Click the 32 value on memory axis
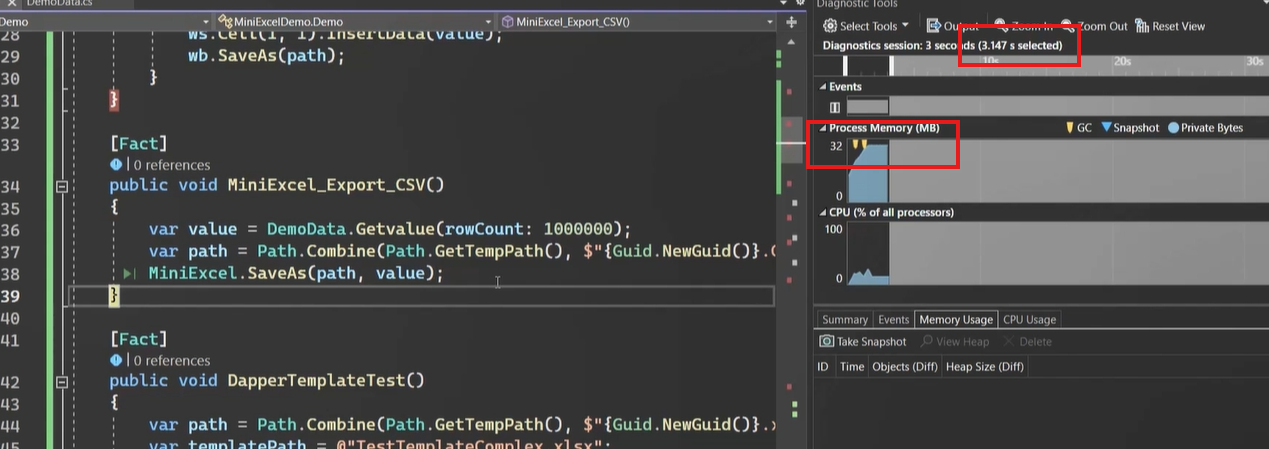Image resolution: width=1269 pixels, height=449 pixels. 836,146
